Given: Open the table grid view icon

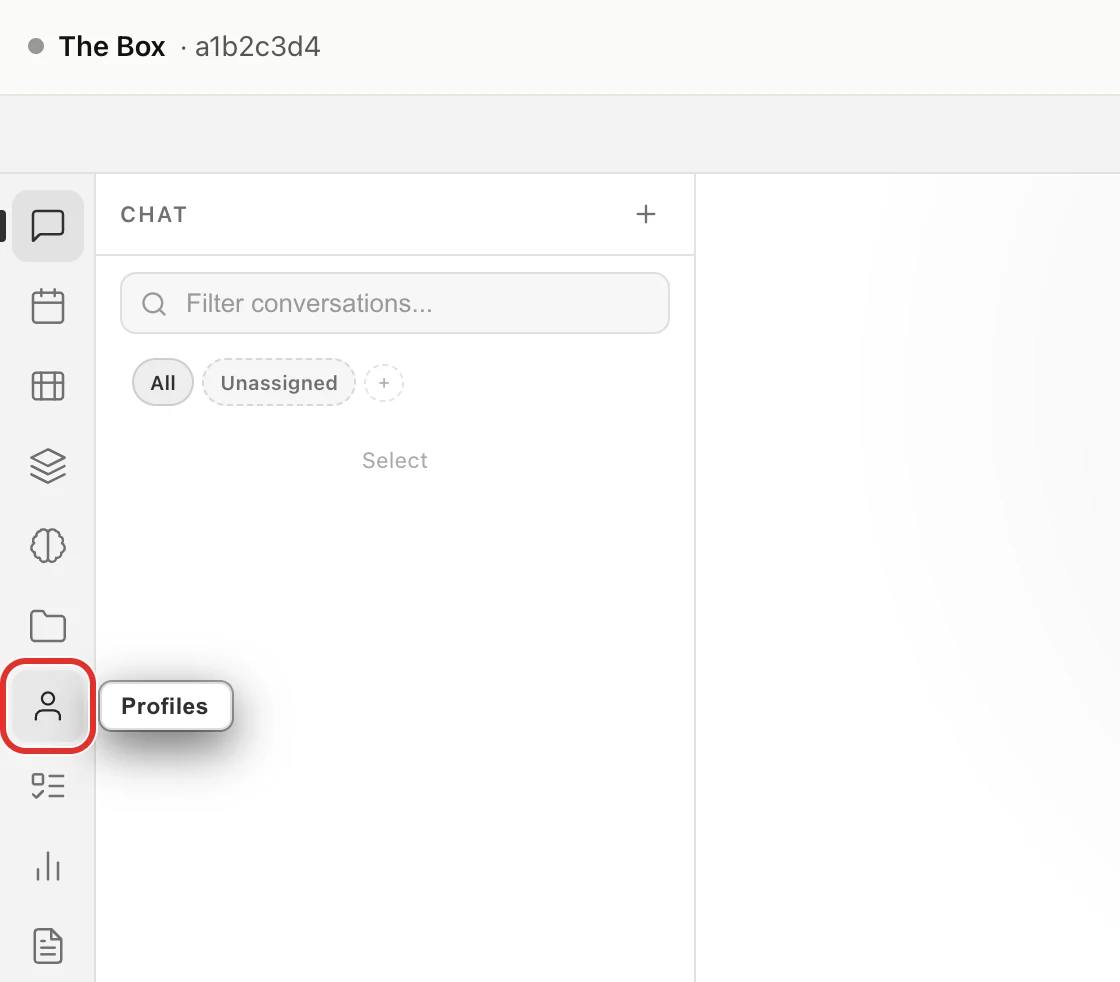Looking at the screenshot, I should (48, 386).
